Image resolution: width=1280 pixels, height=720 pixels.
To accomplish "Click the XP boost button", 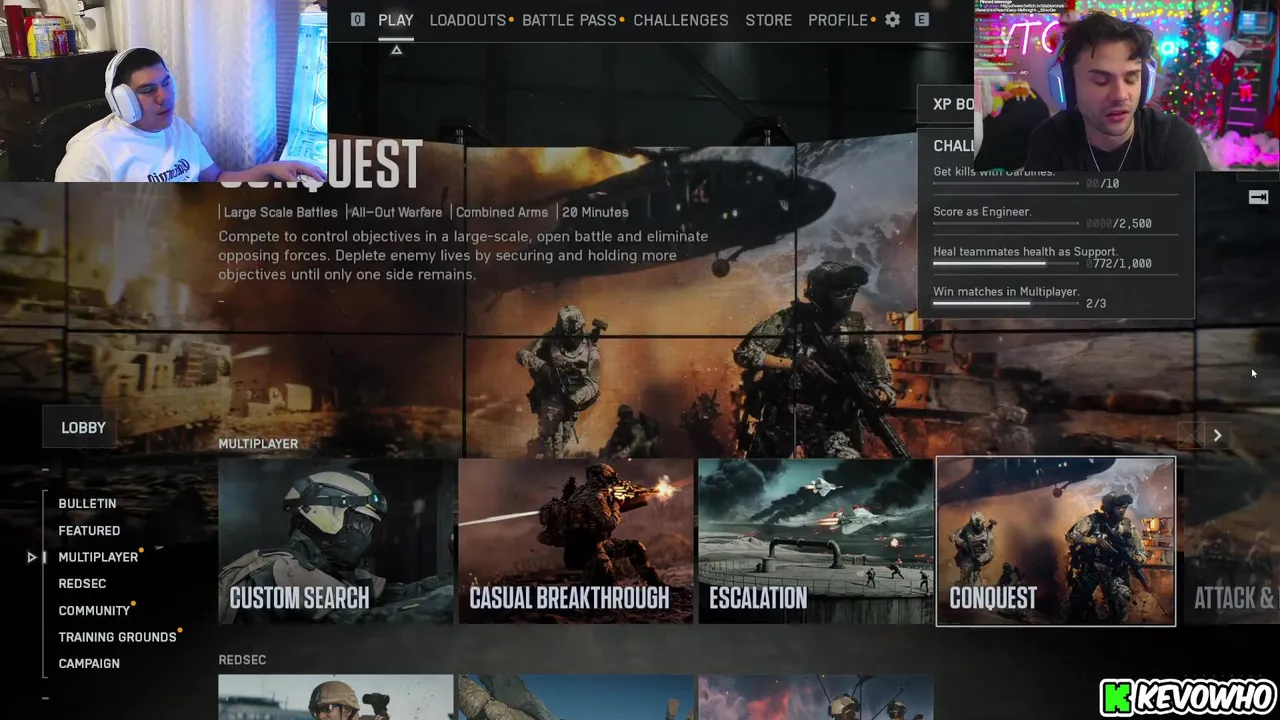I will coord(946,104).
